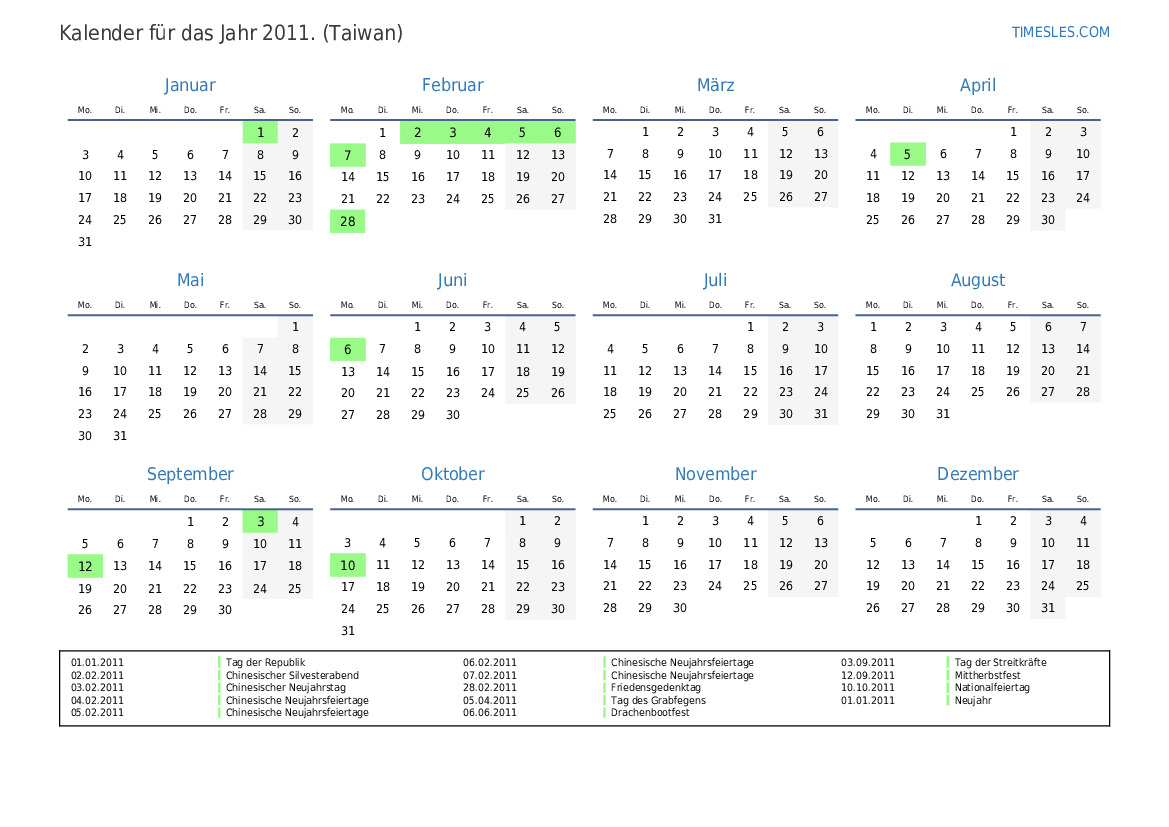Click legend date 06.06.2011
The height and width of the screenshot is (827, 1169).
490,712
